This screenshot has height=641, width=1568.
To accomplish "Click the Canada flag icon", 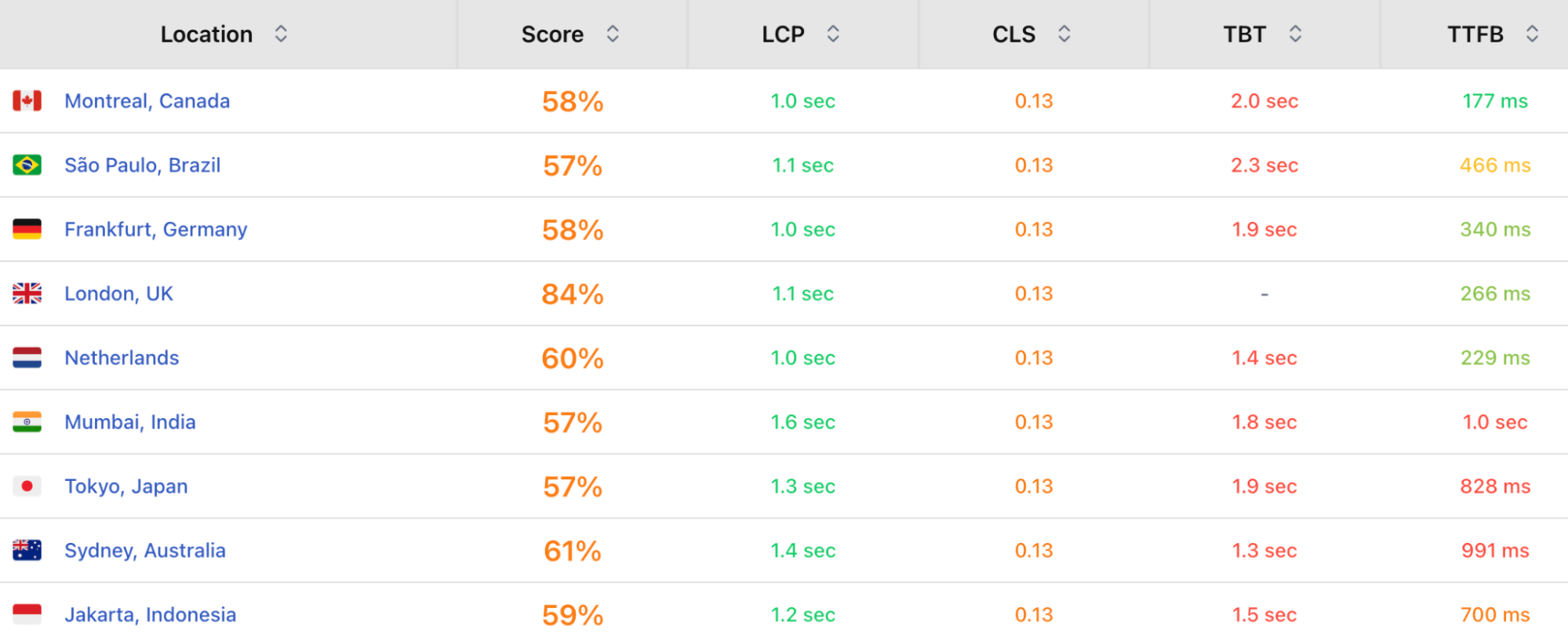I will click(x=27, y=101).
